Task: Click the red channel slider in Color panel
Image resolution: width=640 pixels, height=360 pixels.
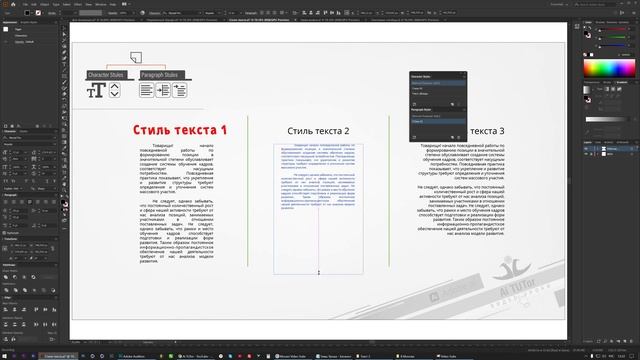Action: pos(611,30)
